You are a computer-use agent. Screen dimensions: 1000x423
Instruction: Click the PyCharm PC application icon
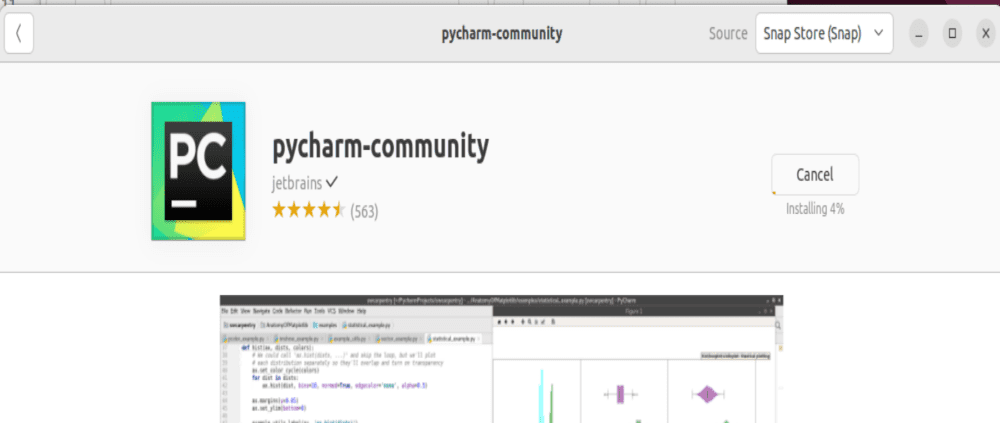tap(198, 171)
